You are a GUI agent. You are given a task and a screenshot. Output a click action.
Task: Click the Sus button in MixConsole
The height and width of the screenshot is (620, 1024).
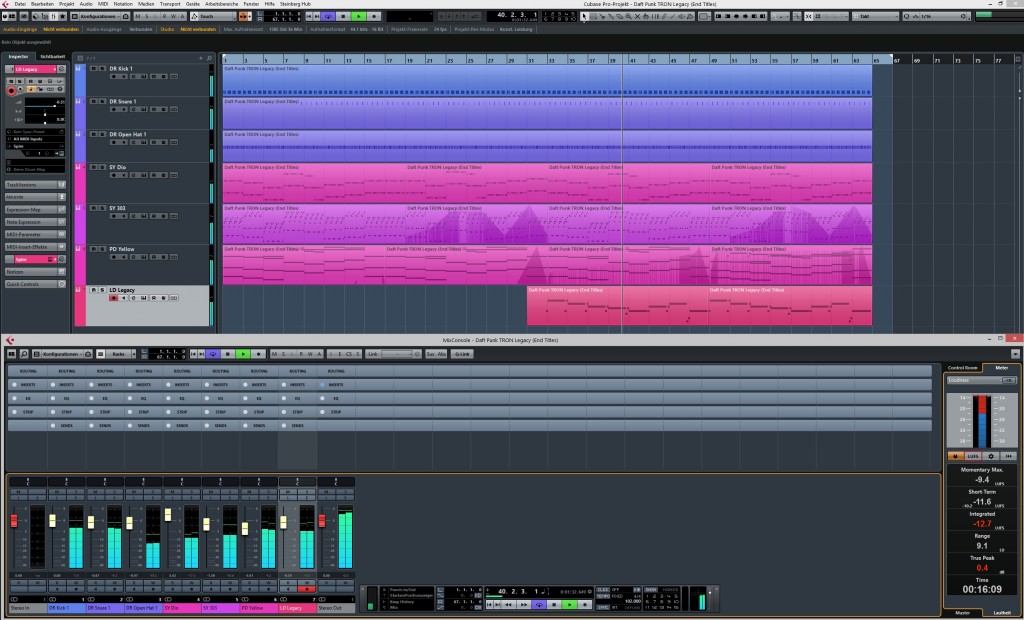(431, 353)
